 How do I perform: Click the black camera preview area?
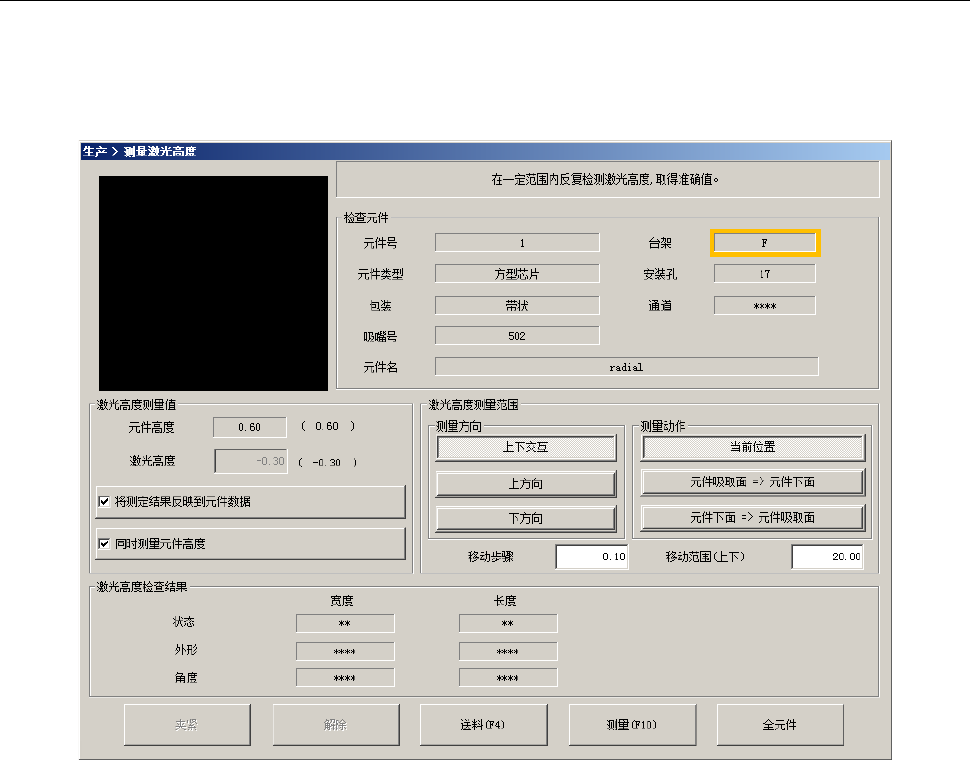point(213,283)
